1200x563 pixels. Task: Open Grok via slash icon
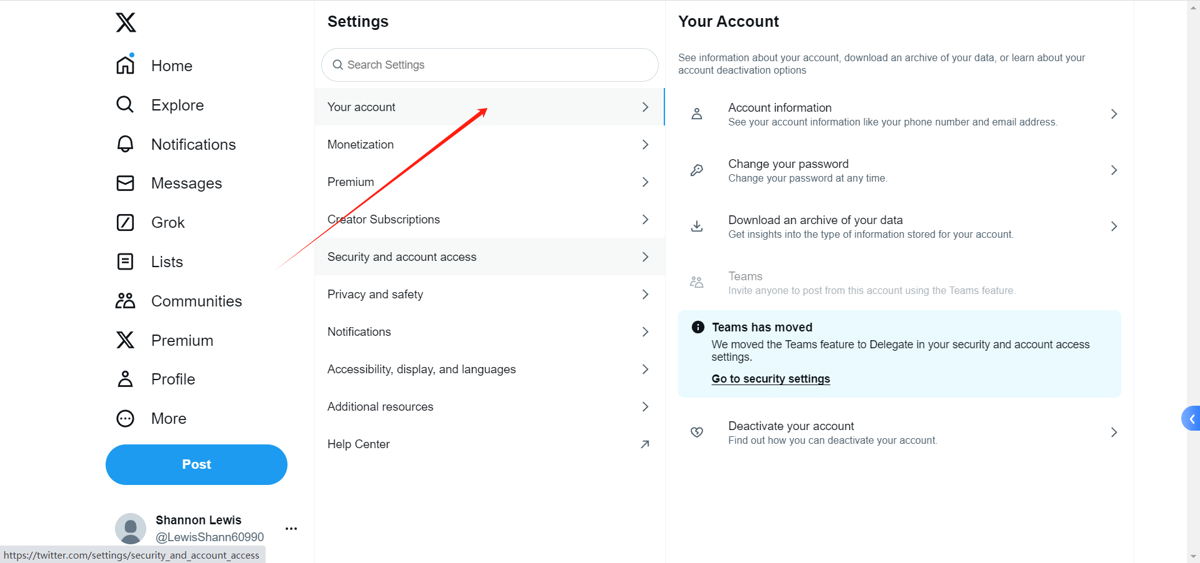click(125, 222)
